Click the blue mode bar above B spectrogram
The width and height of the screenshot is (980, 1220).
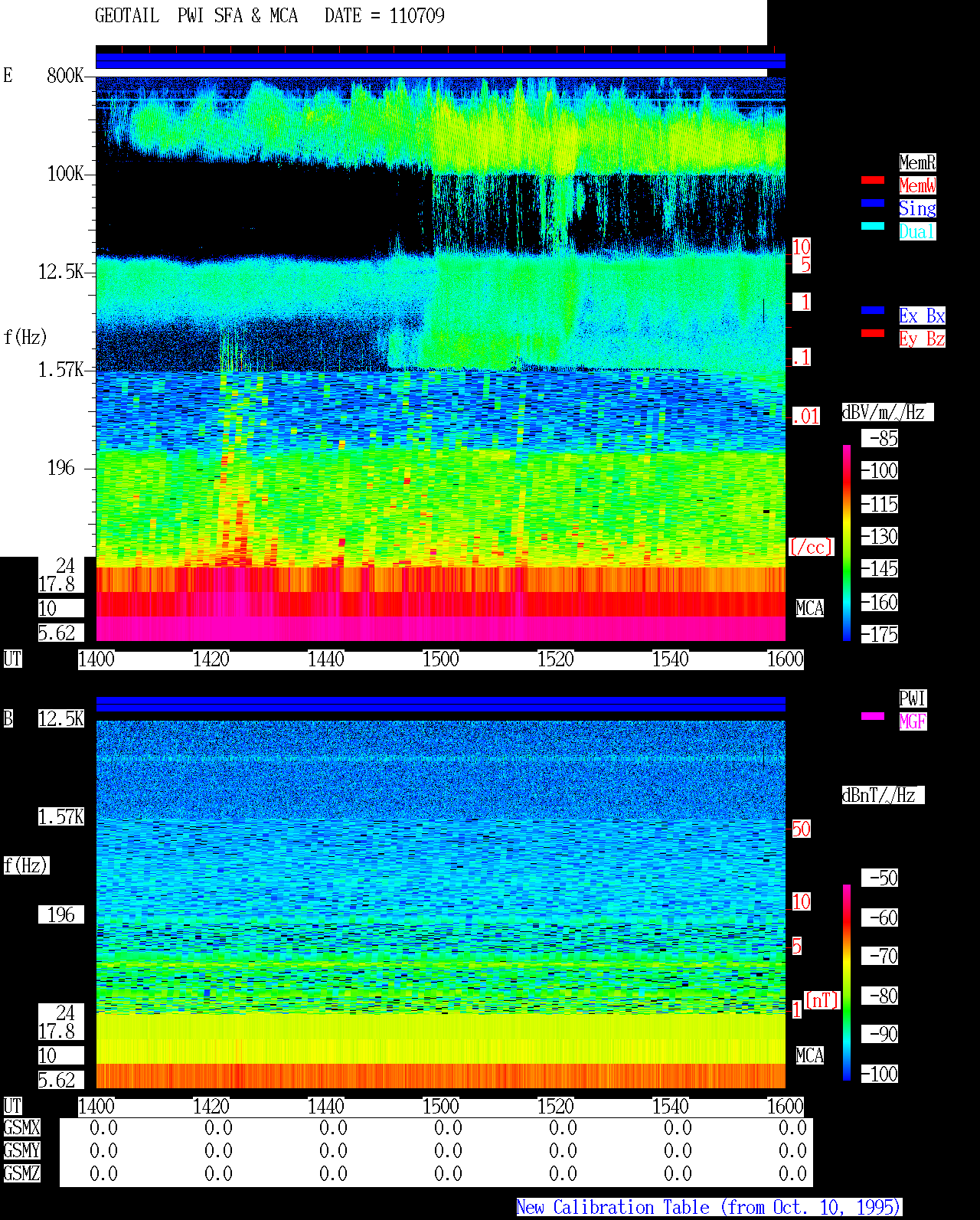(x=440, y=704)
